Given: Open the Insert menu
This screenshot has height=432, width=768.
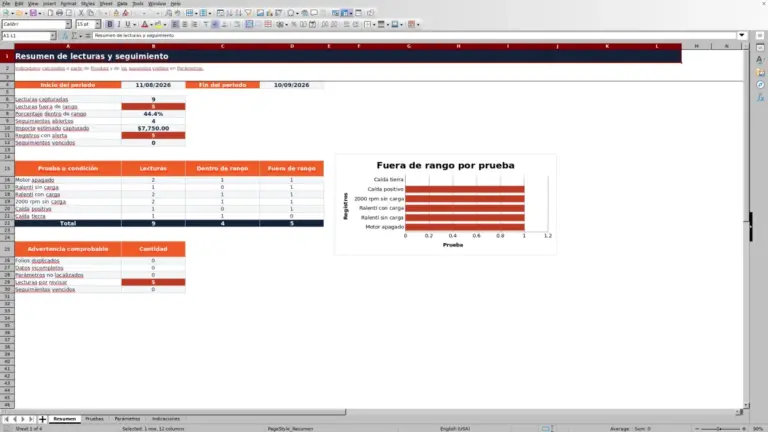Looking at the screenshot, I should (49, 3).
